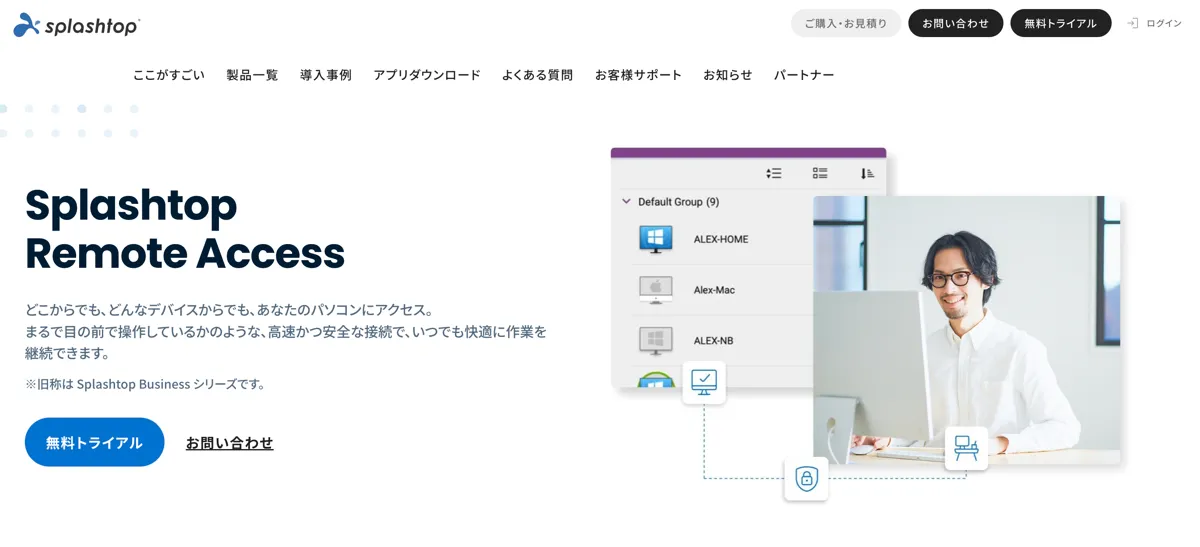1200x547 pixels.
Task: Click the ALEX-NB laptop icon
Action: 656,340
